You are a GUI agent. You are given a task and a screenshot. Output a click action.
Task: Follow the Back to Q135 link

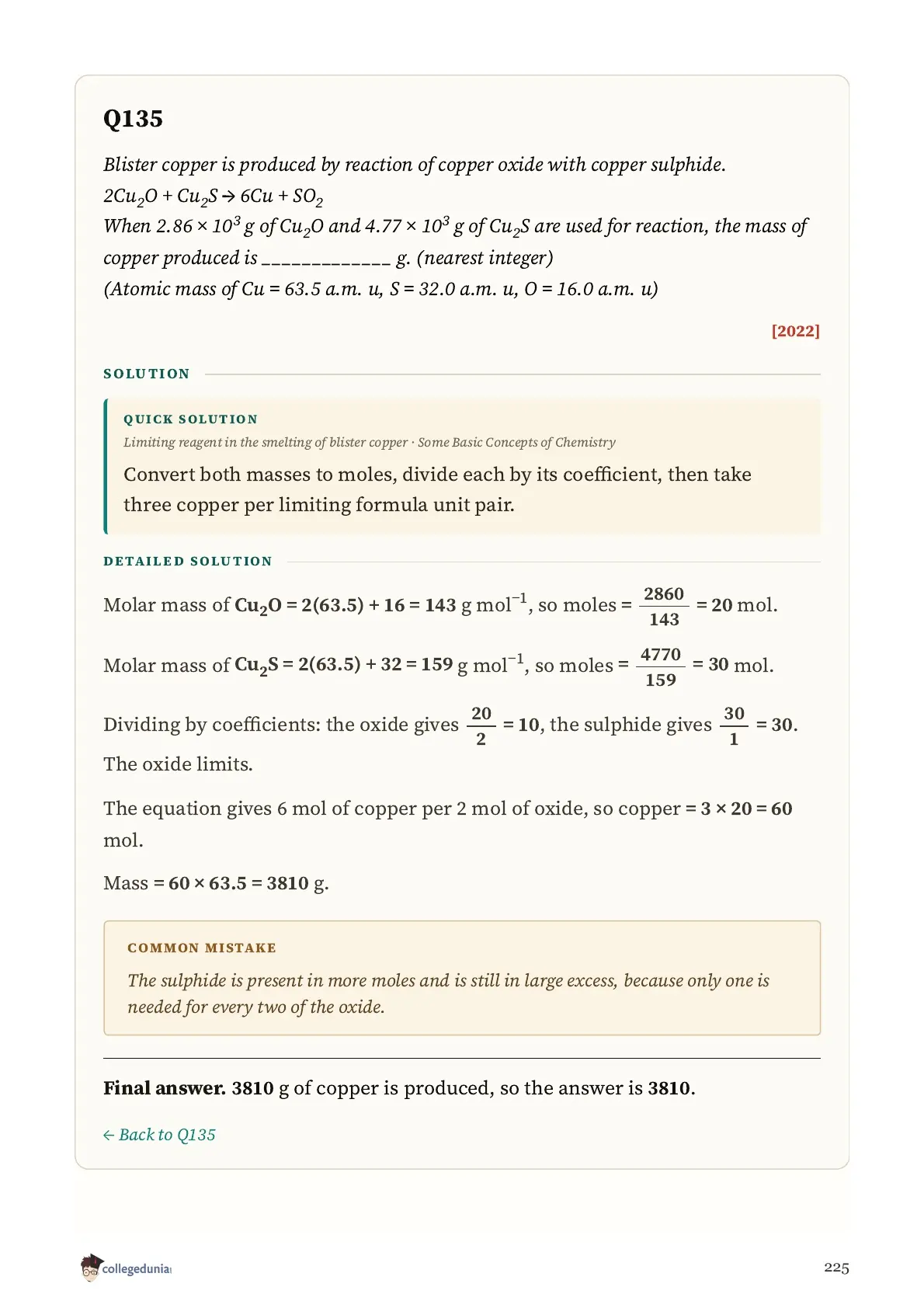tap(159, 1135)
